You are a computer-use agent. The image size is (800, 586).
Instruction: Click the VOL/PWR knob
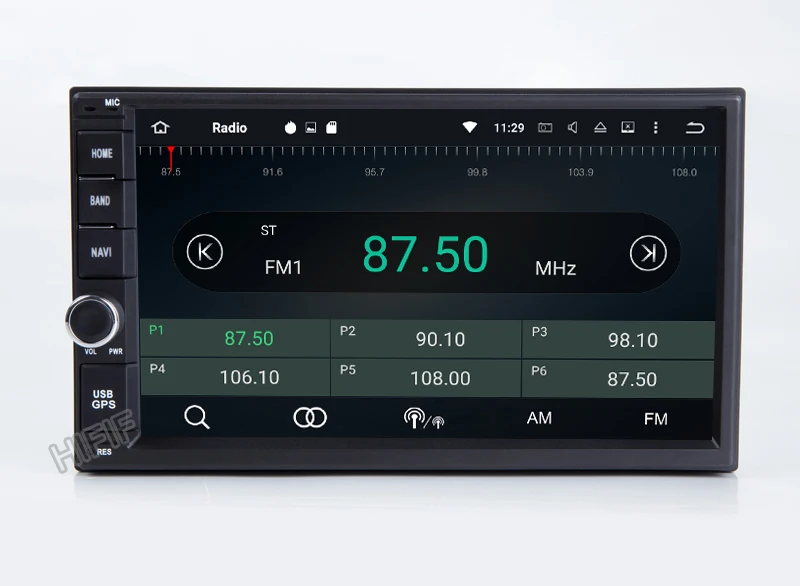click(x=93, y=320)
